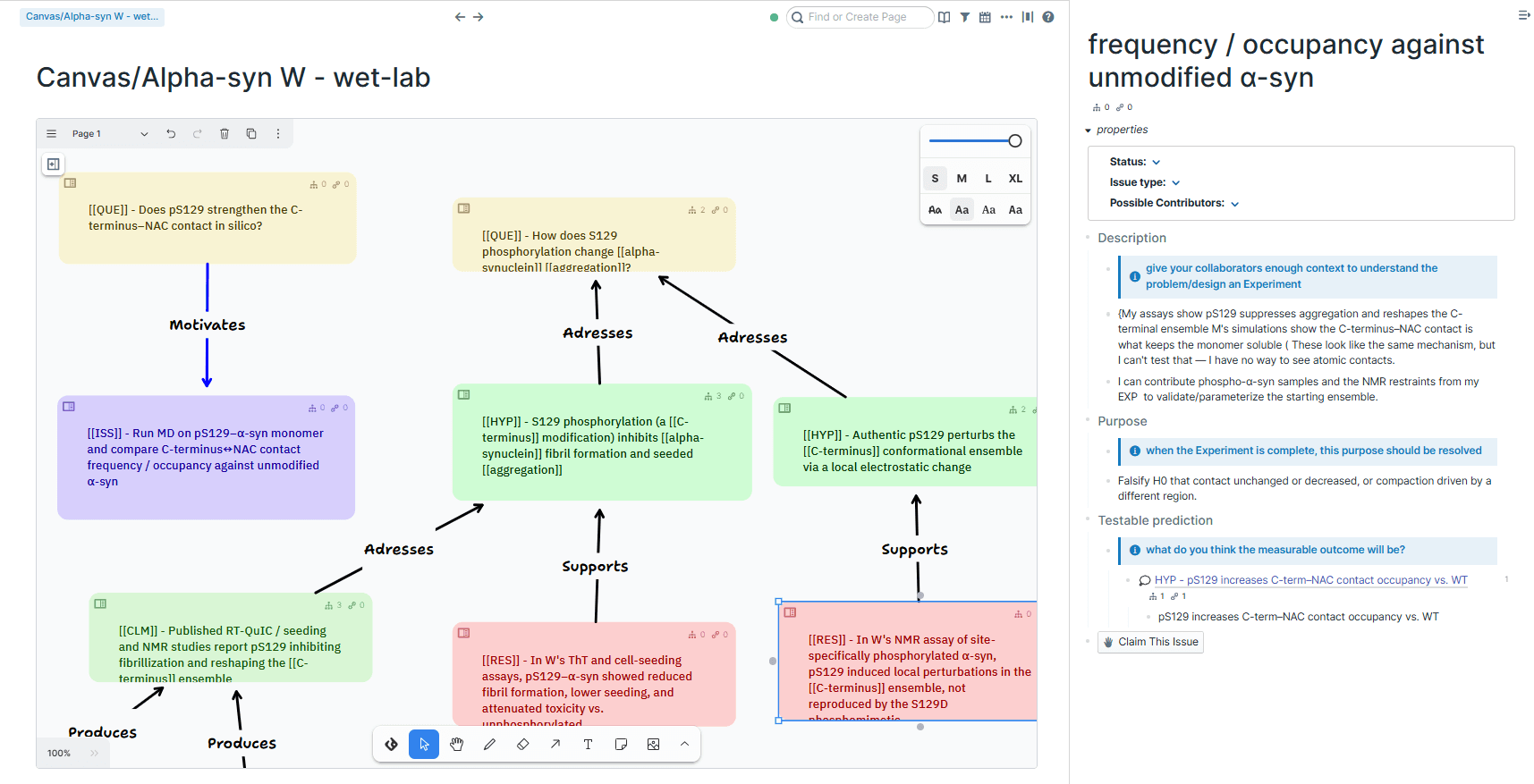Select the Draw pencil tool
Screen dimensions: 1534x784
coord(489,744)
